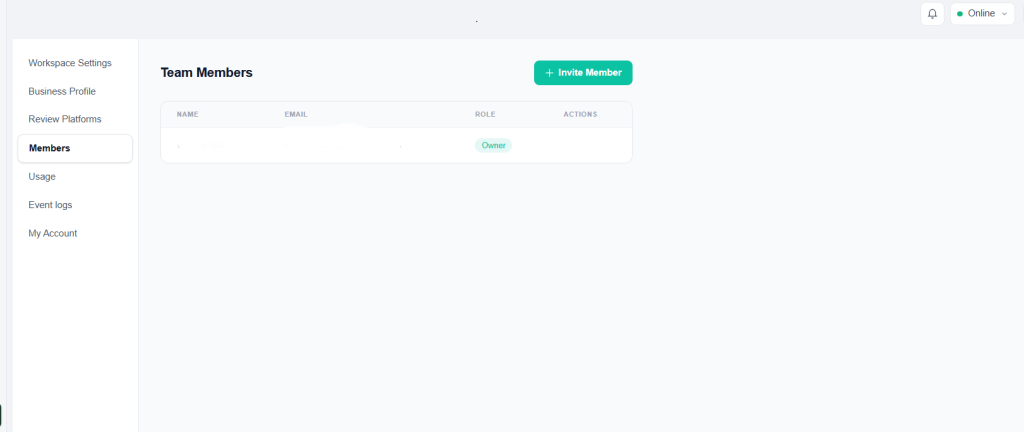Open the Usage page
Viewport: 1024px width, 432px height.
click(x=42, y=176)
